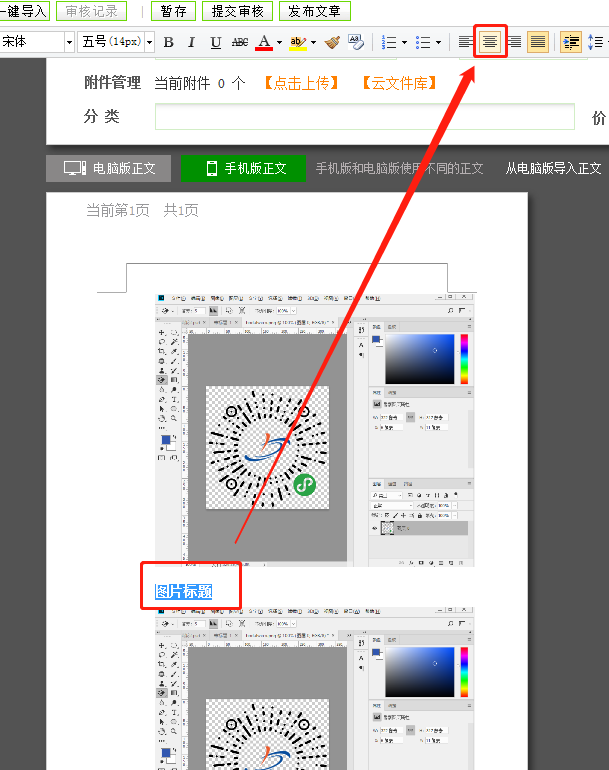Click the 当前第1页 page indicator
Viewport: 609px width, 770px height.
(118, 211)
